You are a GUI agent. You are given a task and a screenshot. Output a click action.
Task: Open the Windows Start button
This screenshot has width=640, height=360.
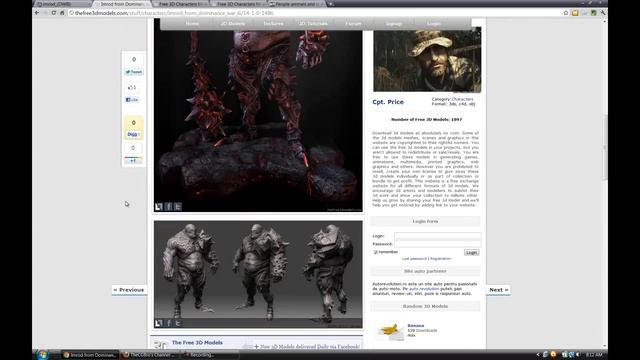(42, 355)
